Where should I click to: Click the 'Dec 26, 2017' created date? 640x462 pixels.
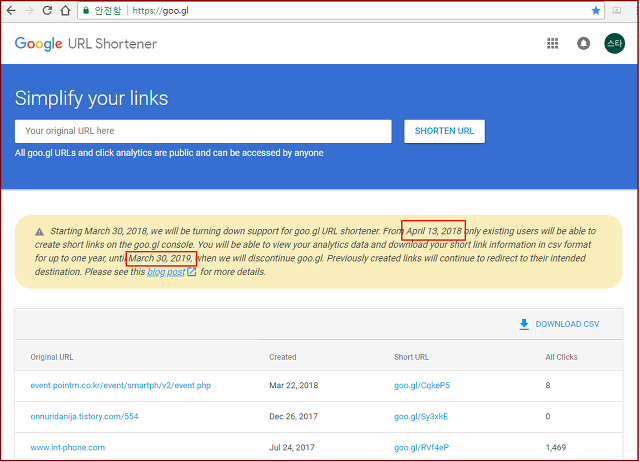[x=293, y=416]
